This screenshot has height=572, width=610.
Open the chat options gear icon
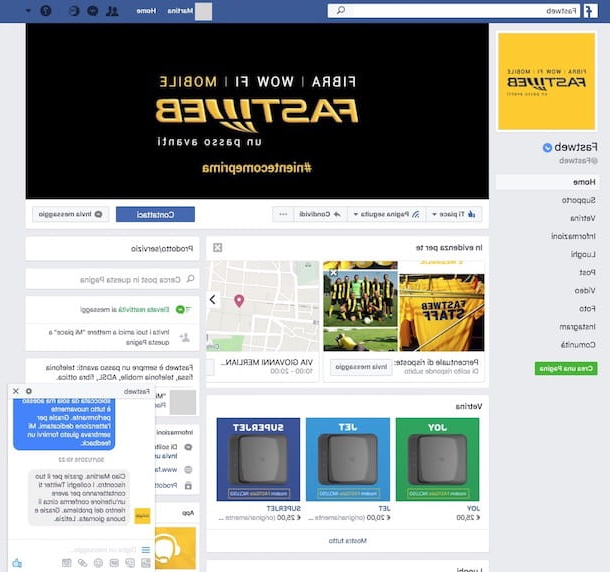coord(29,391)
